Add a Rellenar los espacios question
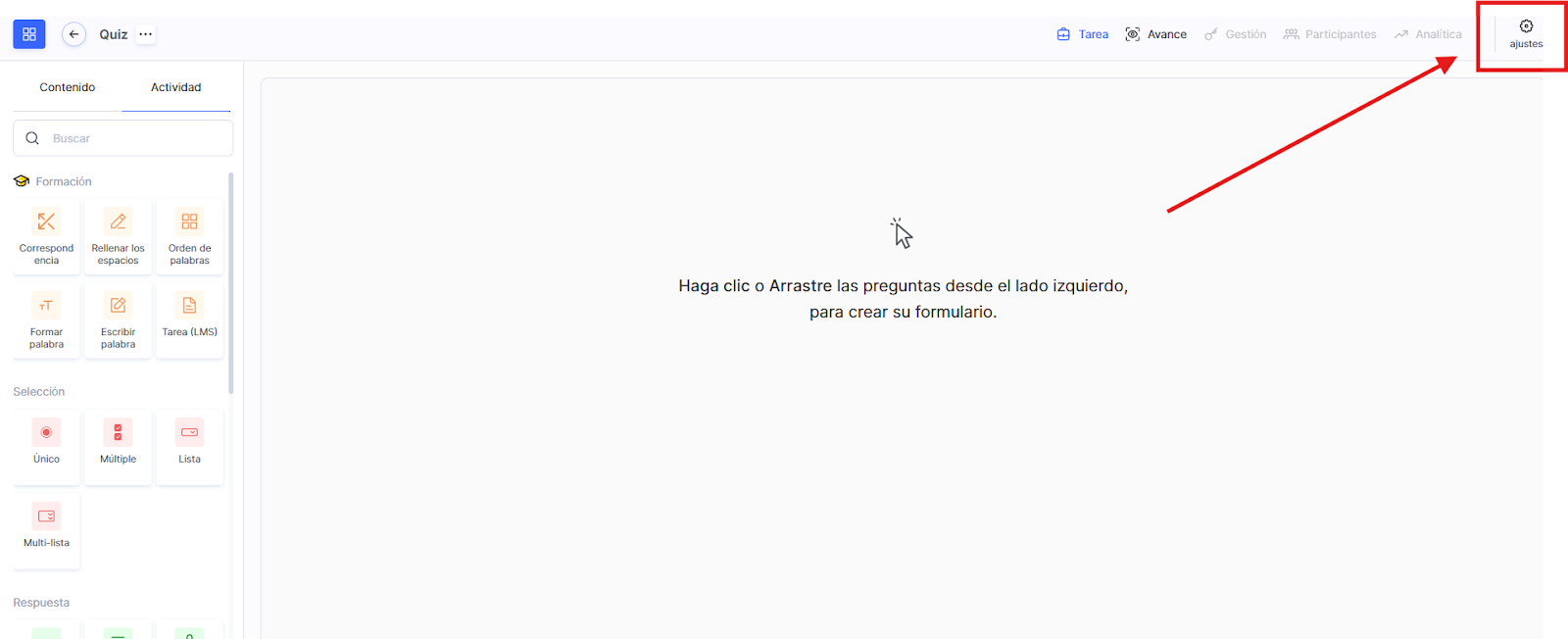Viewport: 1568px width, 639px height. tap(118, 237)
